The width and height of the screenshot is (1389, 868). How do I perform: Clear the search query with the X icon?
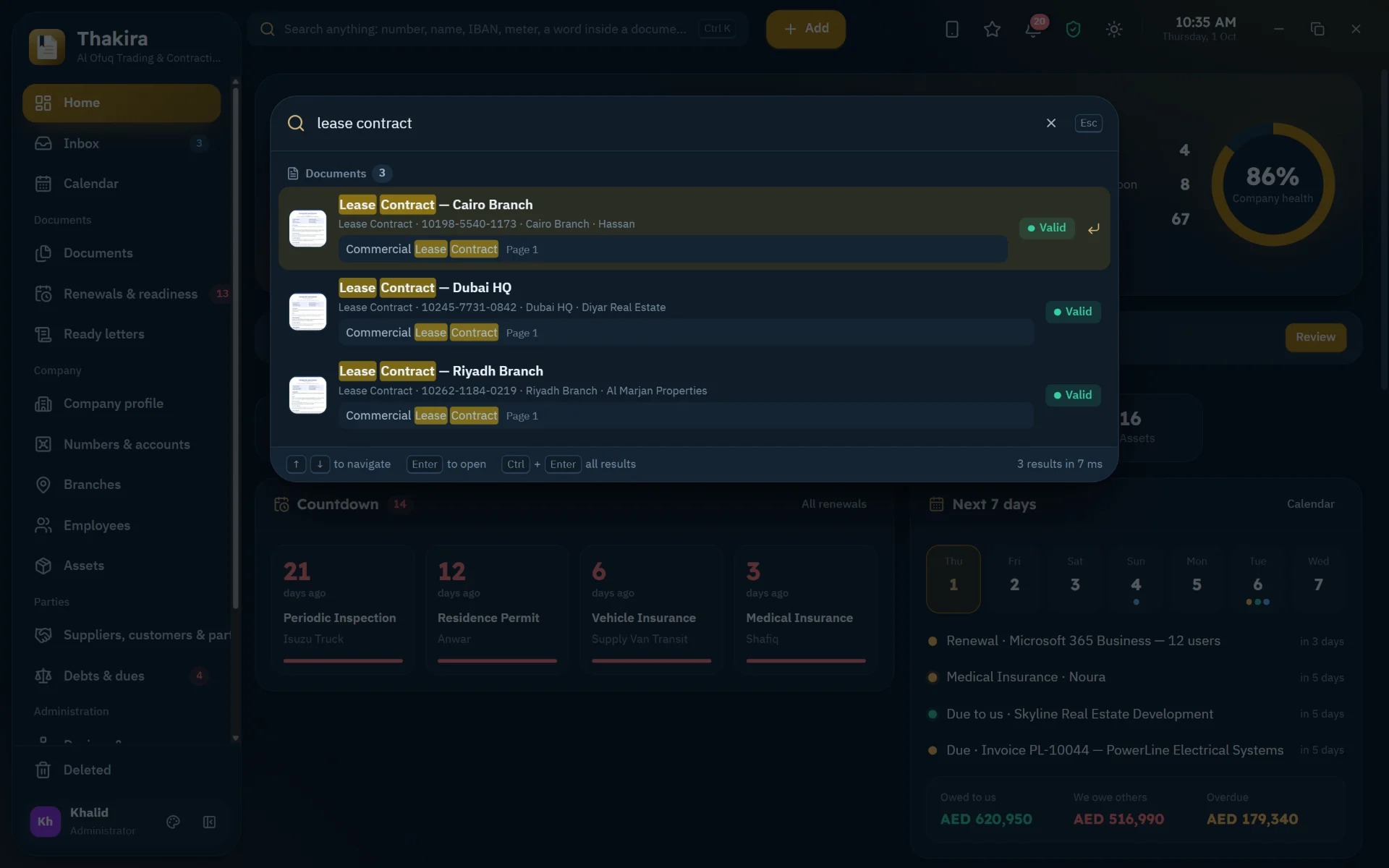(x=1051, y=123)
